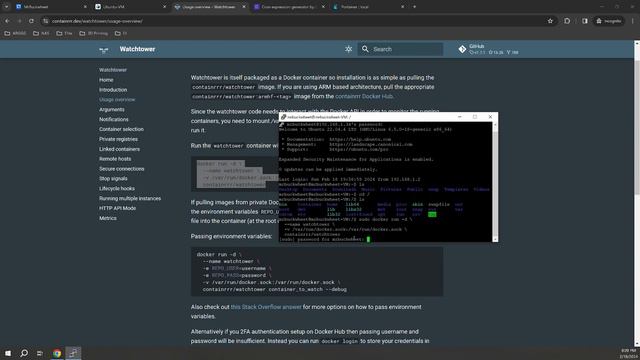Open Chrome from the taskbar
The height and width of the screenshot is (360, 640).
pyautogui.click(x=57, y=353)
